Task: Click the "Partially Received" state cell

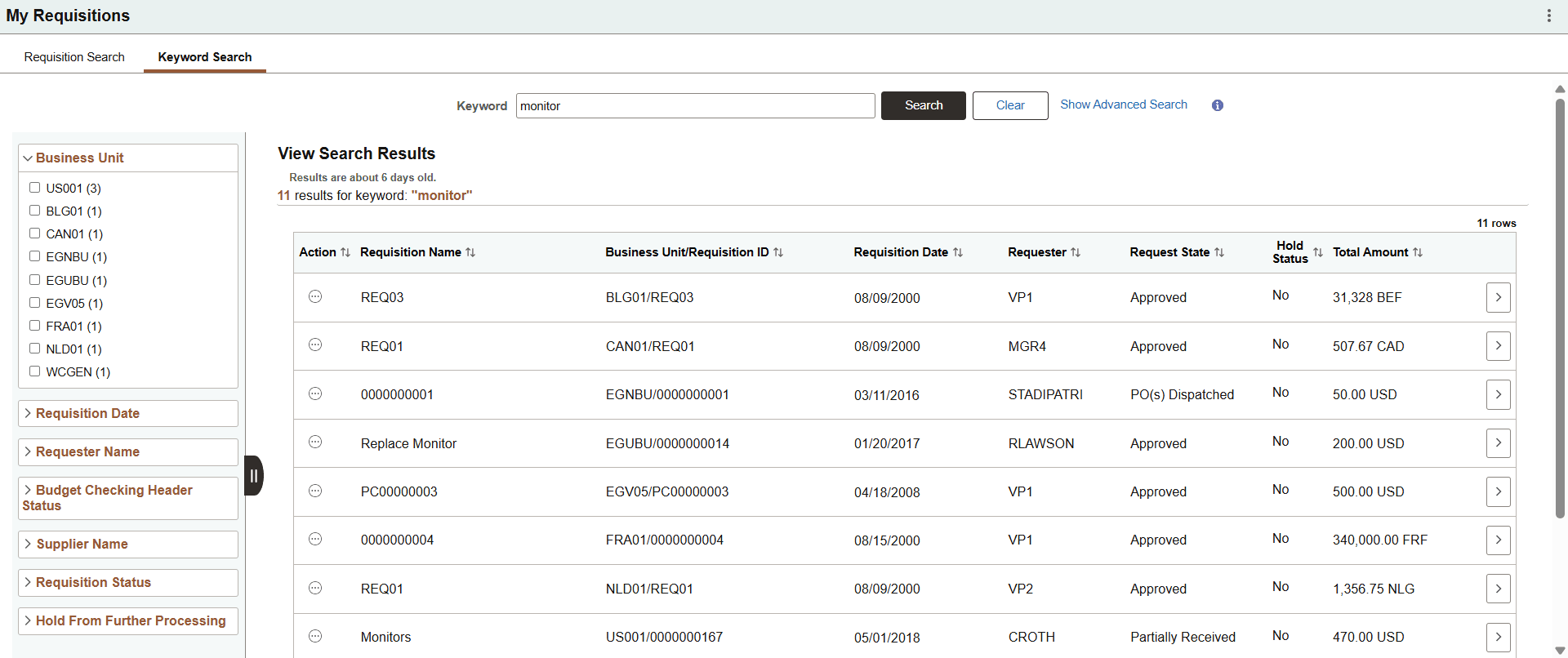Action: click(1183, 637)
